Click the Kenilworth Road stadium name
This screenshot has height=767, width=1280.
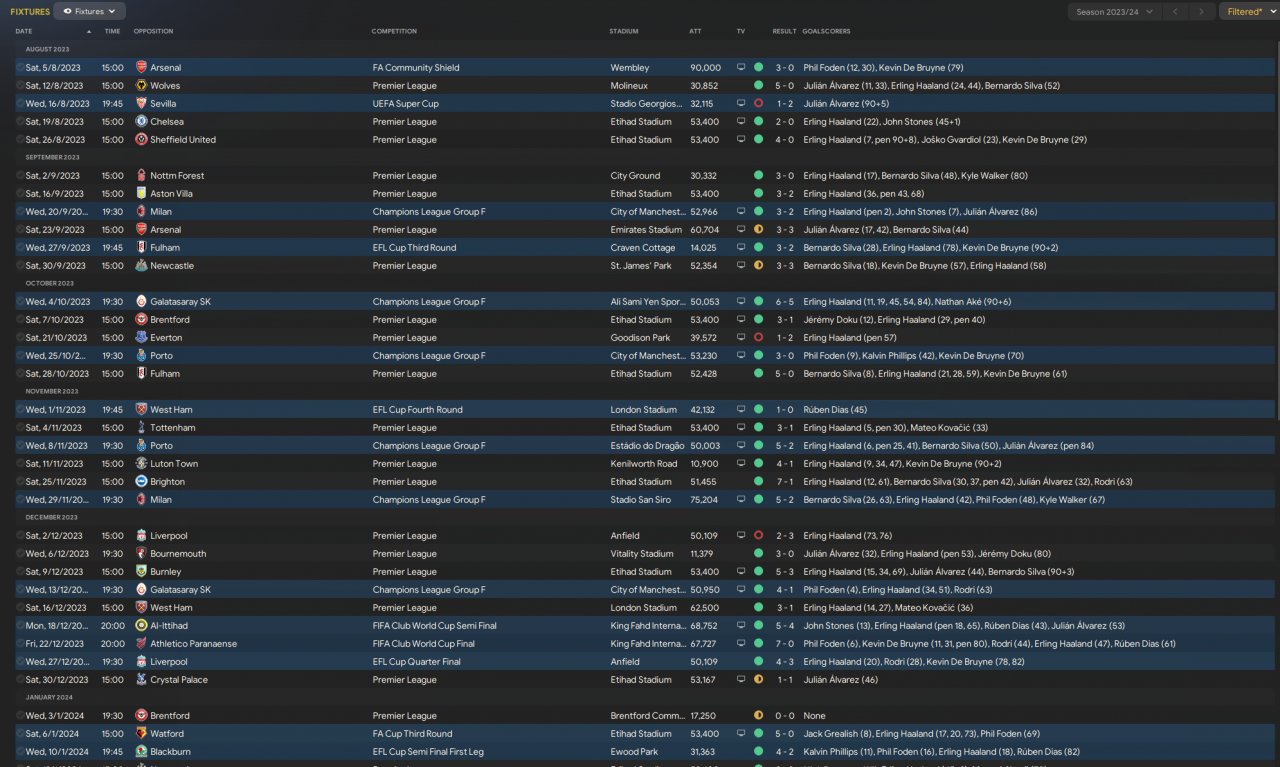(643, 464)
